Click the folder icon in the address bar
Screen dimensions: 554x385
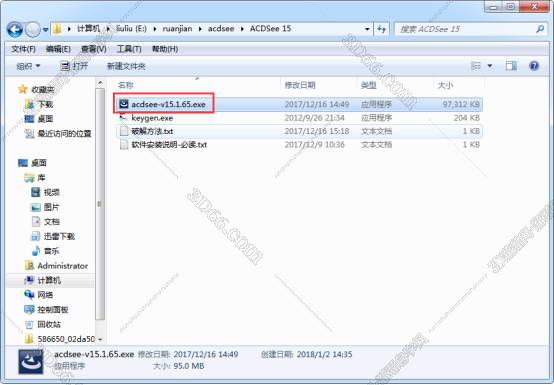click(x=57, y=29)
